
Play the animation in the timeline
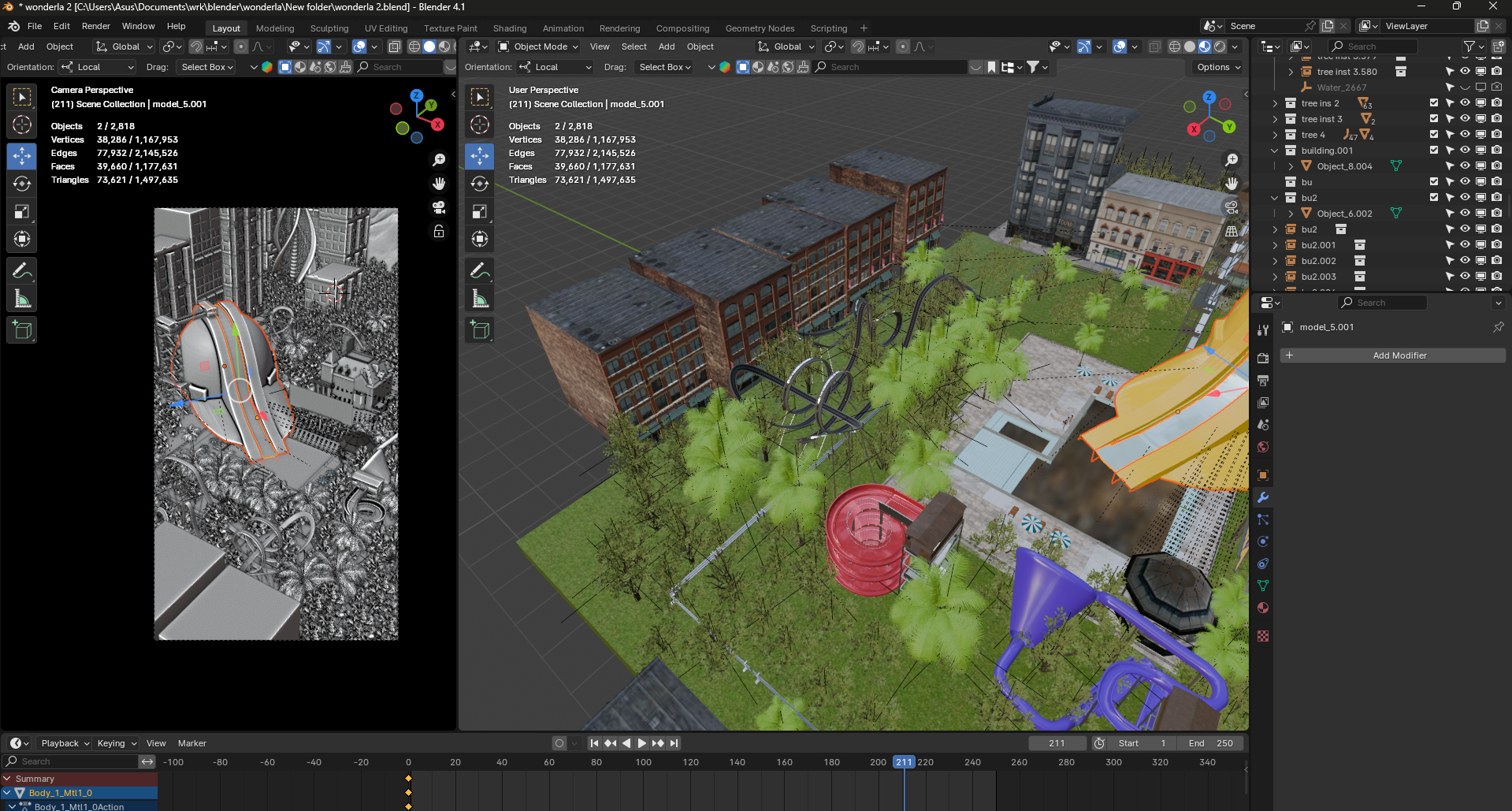pos(641,743)
